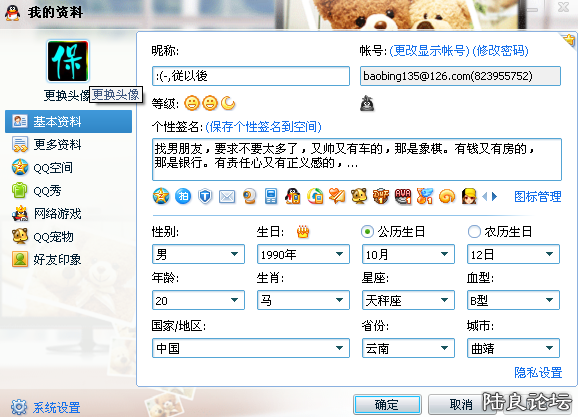Click the girl with yellow cap icon
The width and height of the screenshot is (578, 417).
click(469, 197)
